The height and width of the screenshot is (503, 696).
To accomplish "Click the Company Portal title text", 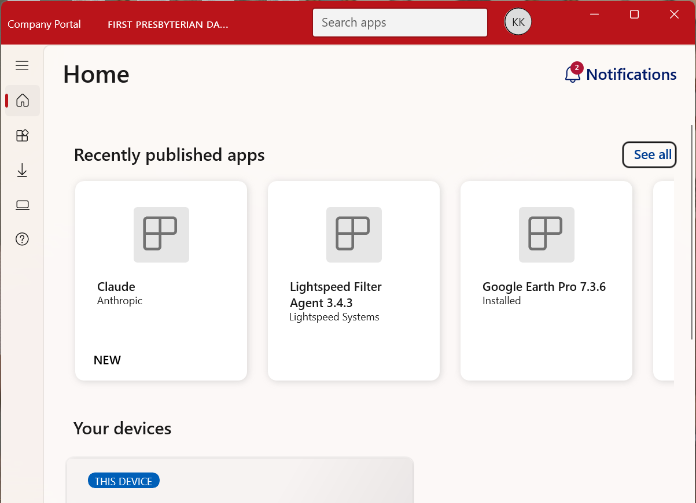I will point(44,24).
